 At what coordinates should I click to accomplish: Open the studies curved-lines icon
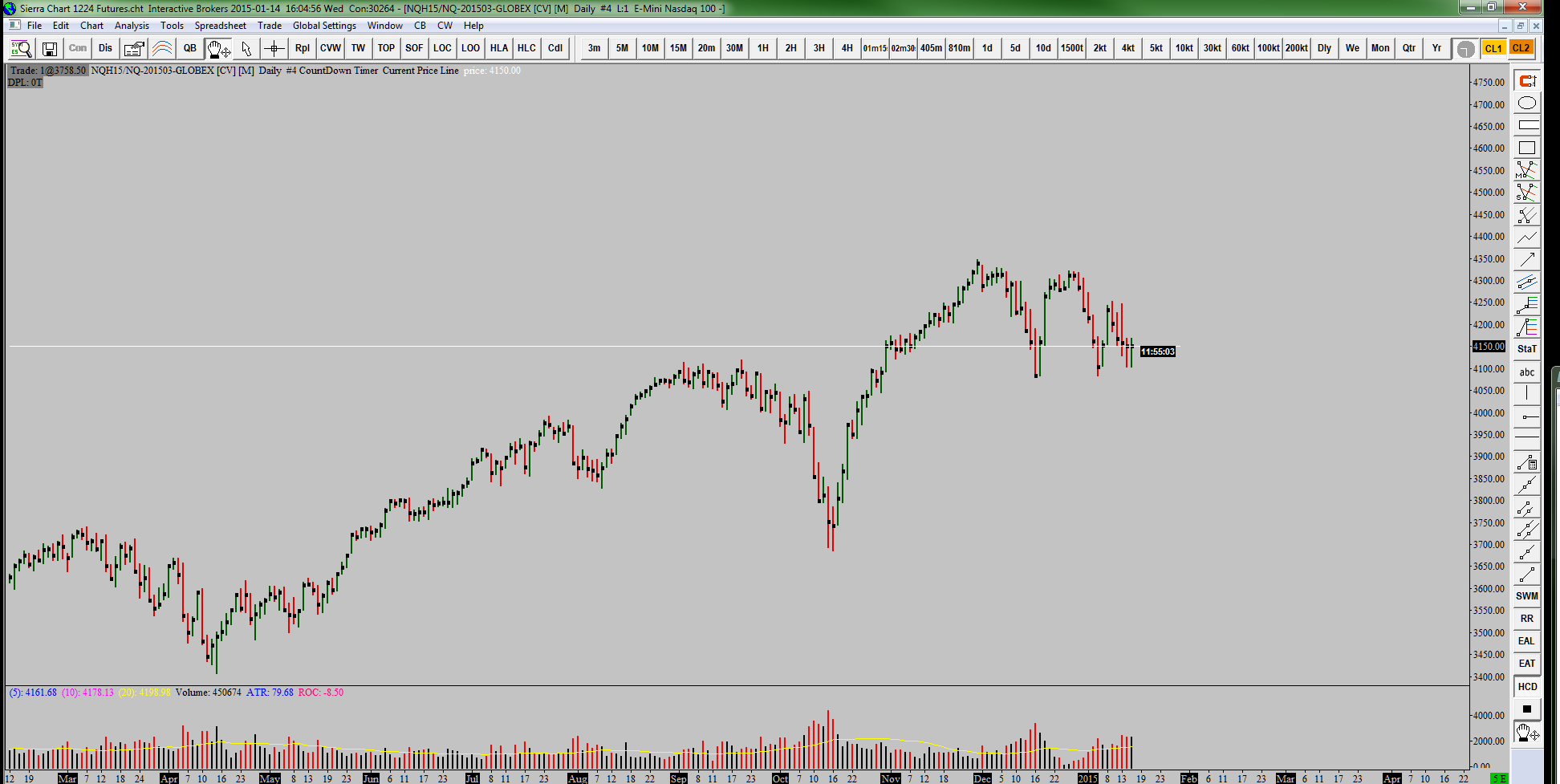coord(162,48)
